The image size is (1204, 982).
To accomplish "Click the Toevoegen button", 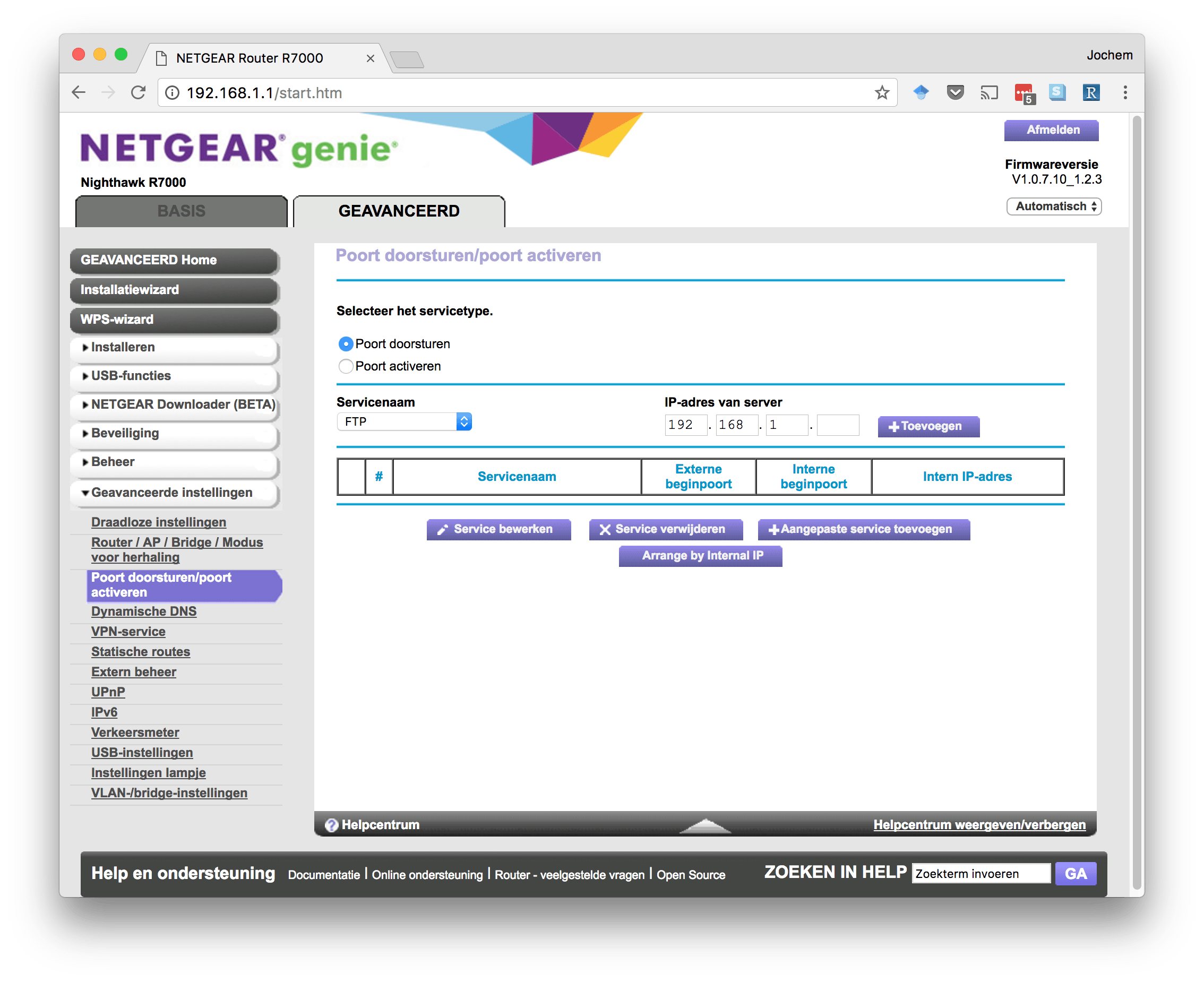I will (928, 427).
